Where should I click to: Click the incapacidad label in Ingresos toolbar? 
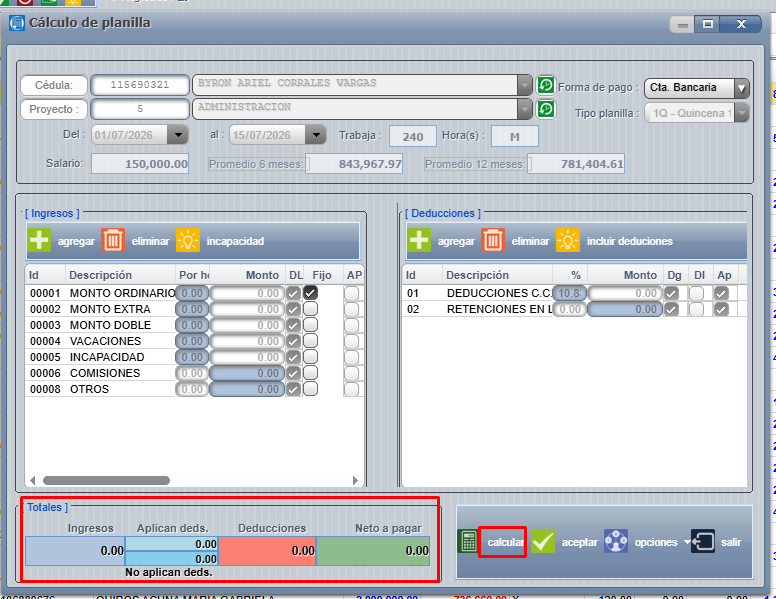coord(235,241)
